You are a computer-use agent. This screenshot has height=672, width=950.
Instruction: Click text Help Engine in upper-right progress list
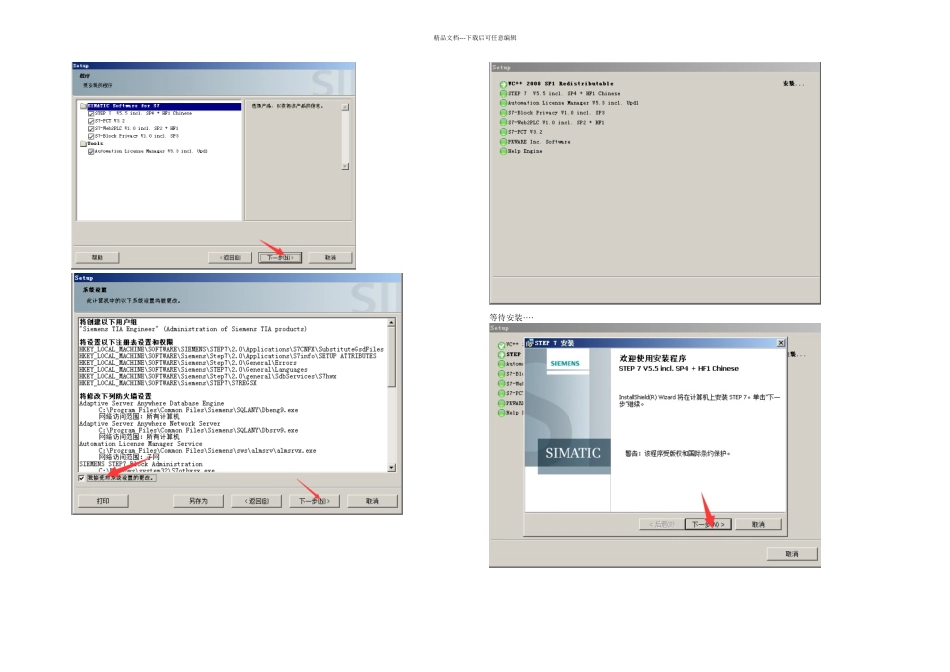click(x=525, y=151)
